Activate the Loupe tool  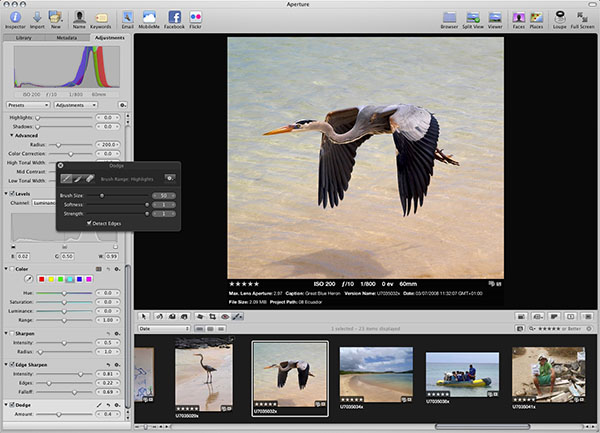[560, 16]
